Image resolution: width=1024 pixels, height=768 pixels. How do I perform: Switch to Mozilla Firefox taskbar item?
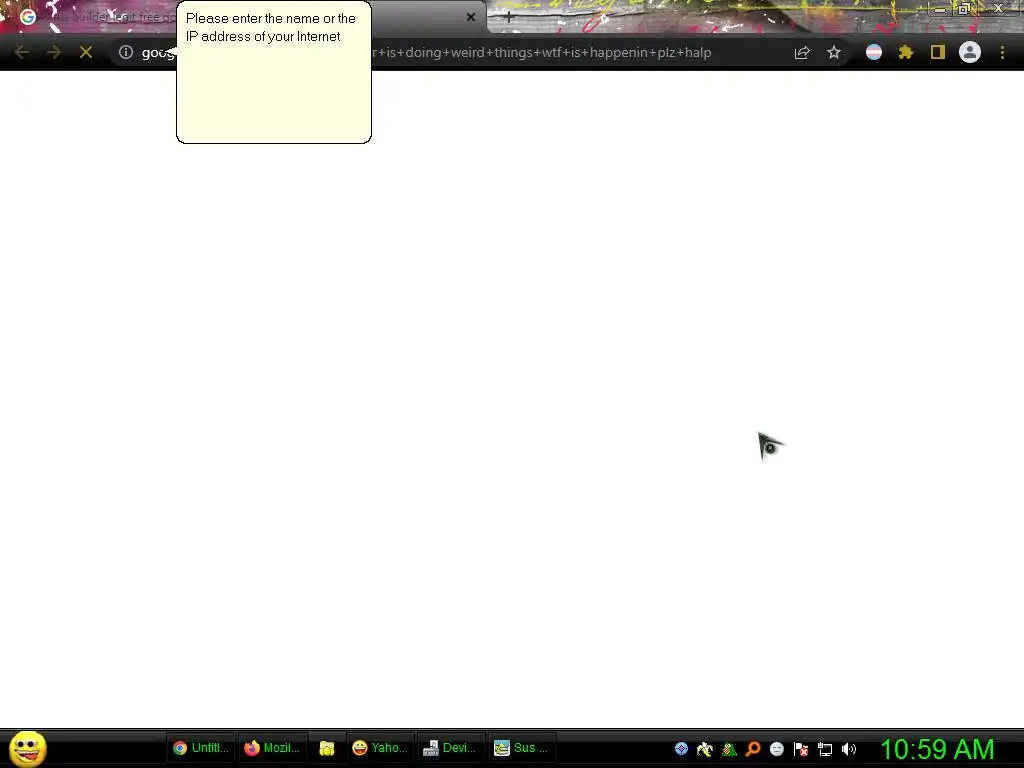click(x=272, y=748)
